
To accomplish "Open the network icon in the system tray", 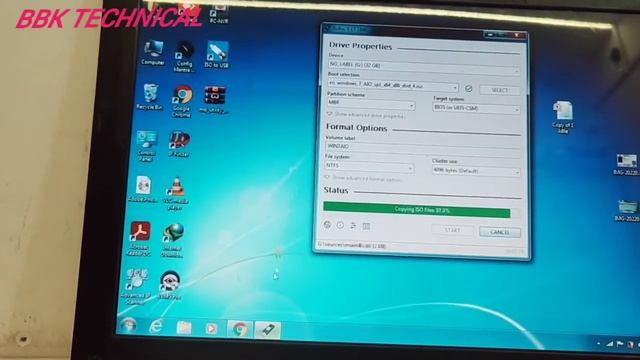I will click(x=609, y=344).
